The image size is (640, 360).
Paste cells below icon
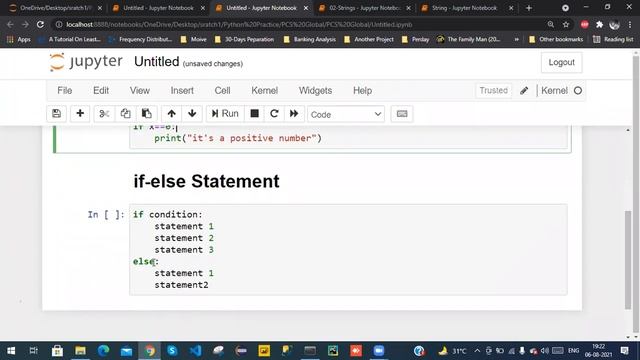pos(147,114)
